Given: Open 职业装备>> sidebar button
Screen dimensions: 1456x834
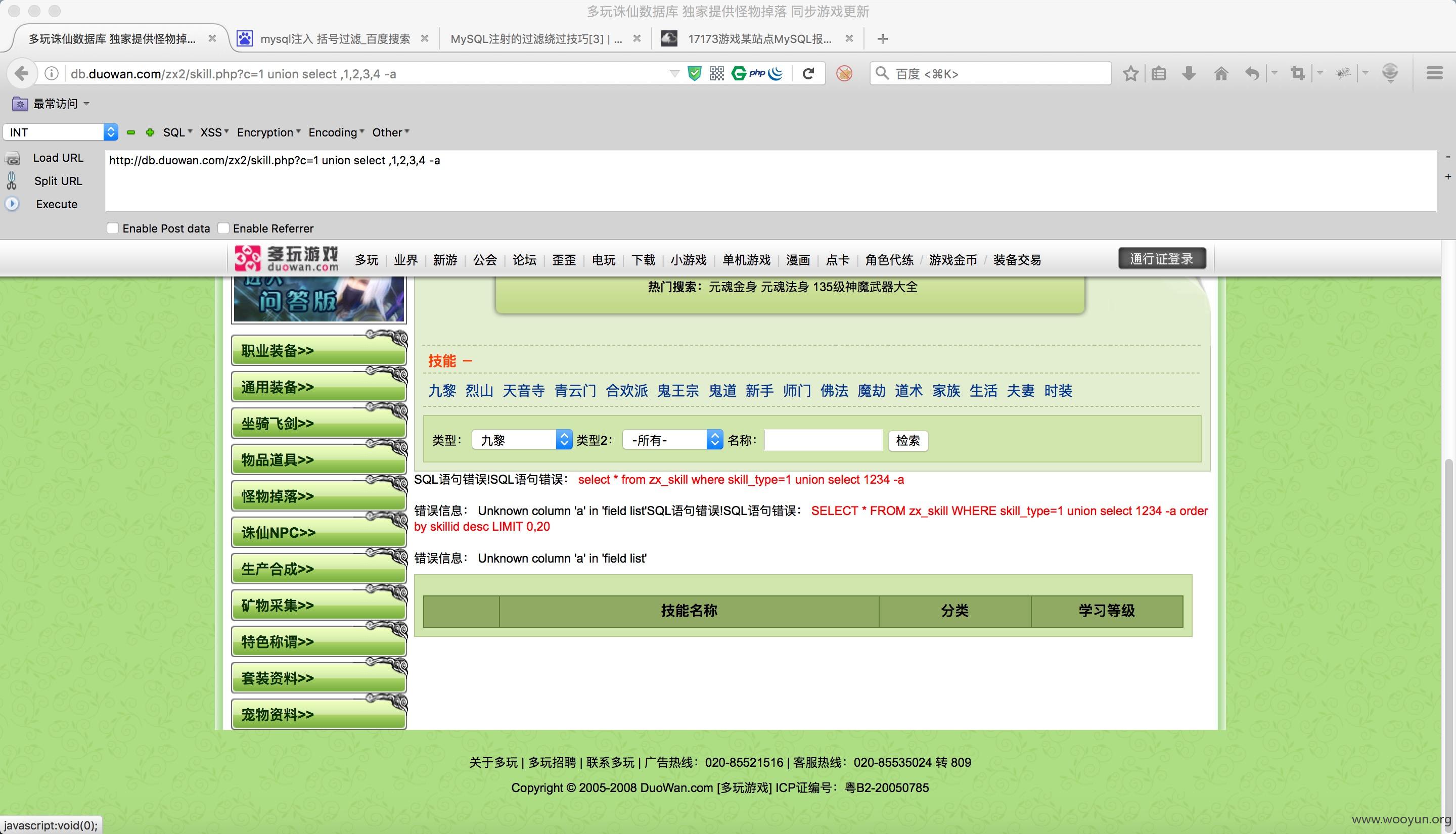Looking at the screenshot, I should pyautogui.click(x=318, y=350).
